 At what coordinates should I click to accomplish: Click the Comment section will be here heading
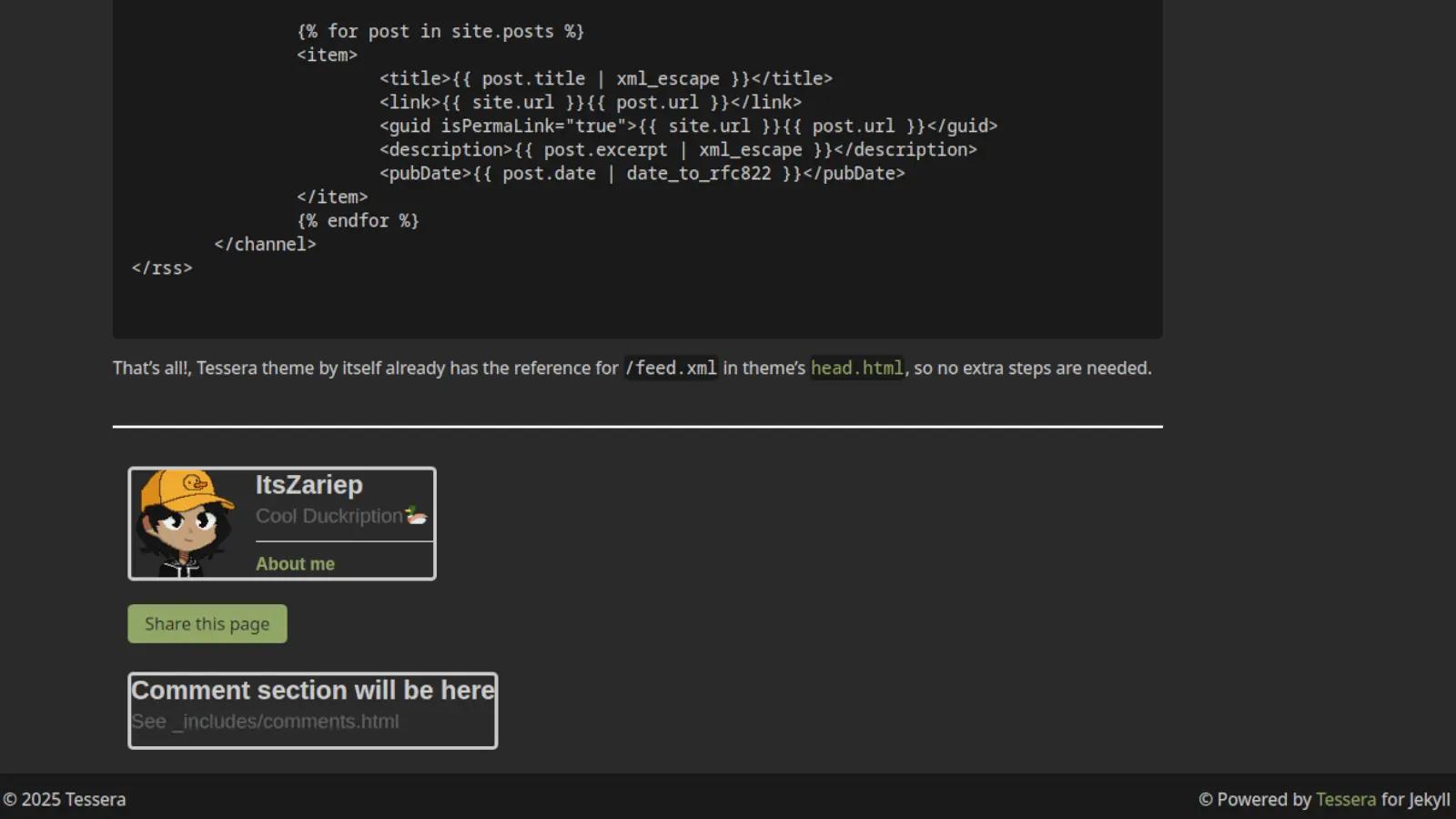pyautogui.click(x=312, y=690)
